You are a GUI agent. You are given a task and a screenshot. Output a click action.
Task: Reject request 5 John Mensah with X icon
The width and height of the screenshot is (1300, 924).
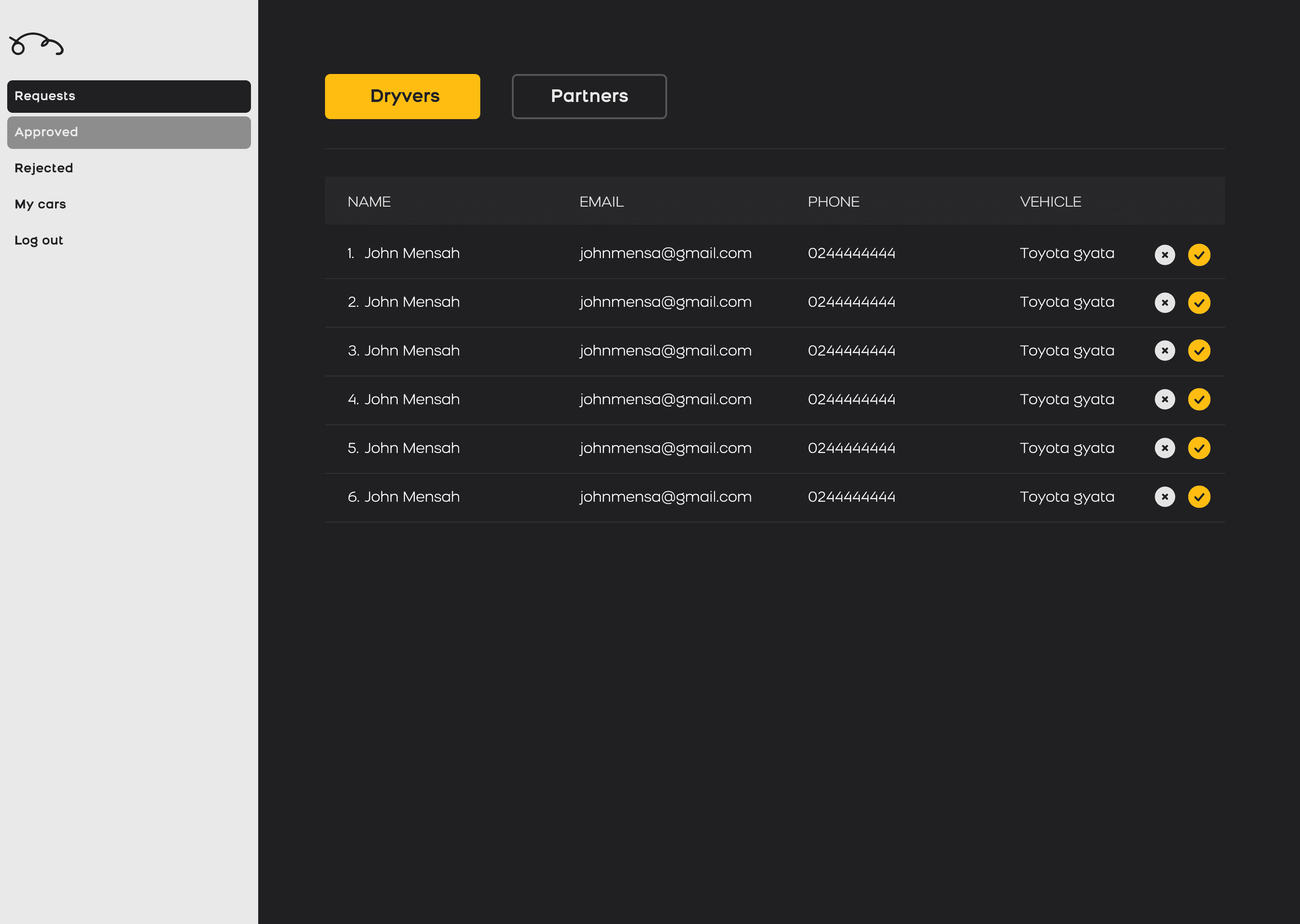[x=1165, y=448]
